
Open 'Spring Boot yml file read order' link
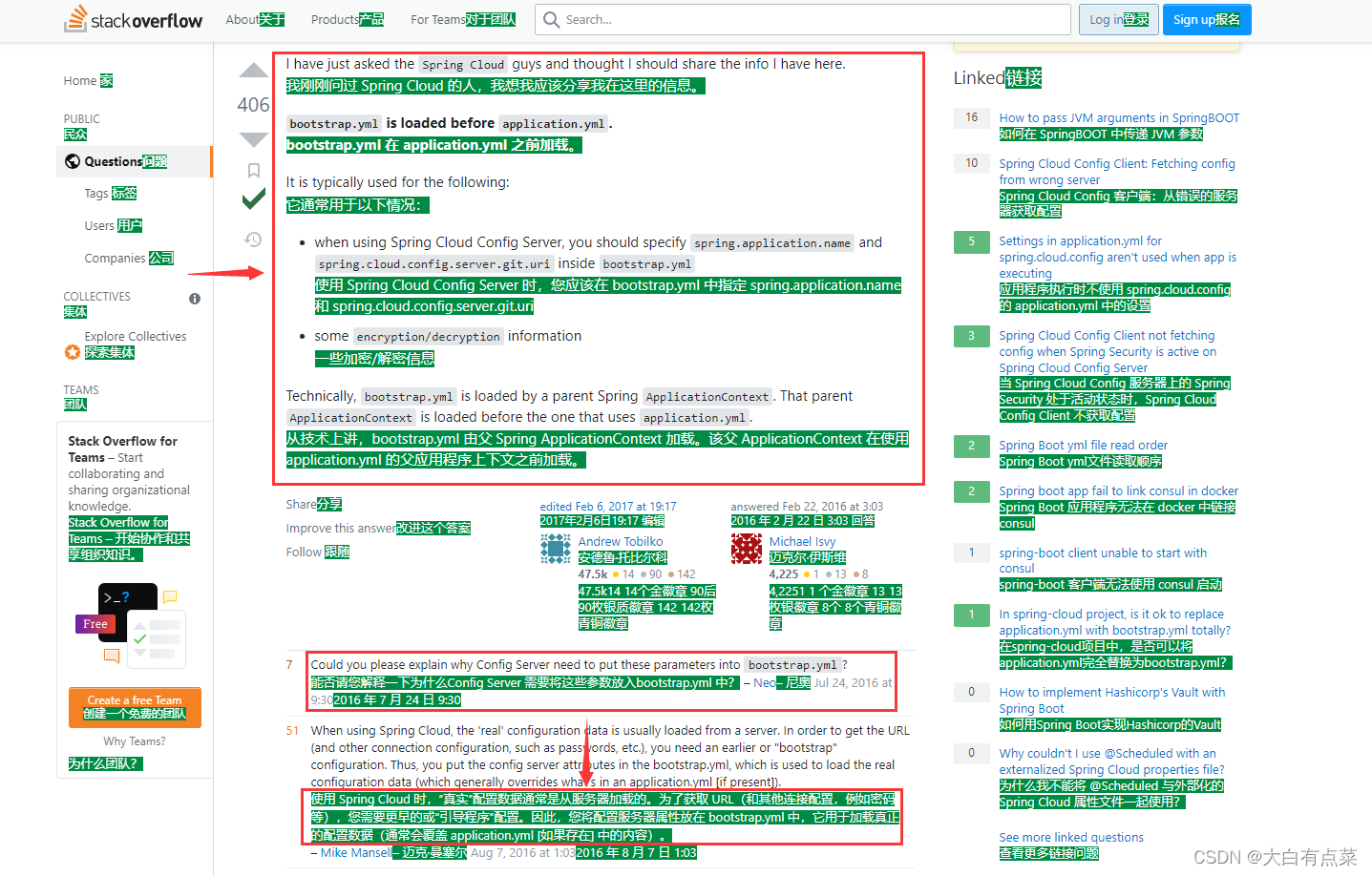coord(1084,446)
